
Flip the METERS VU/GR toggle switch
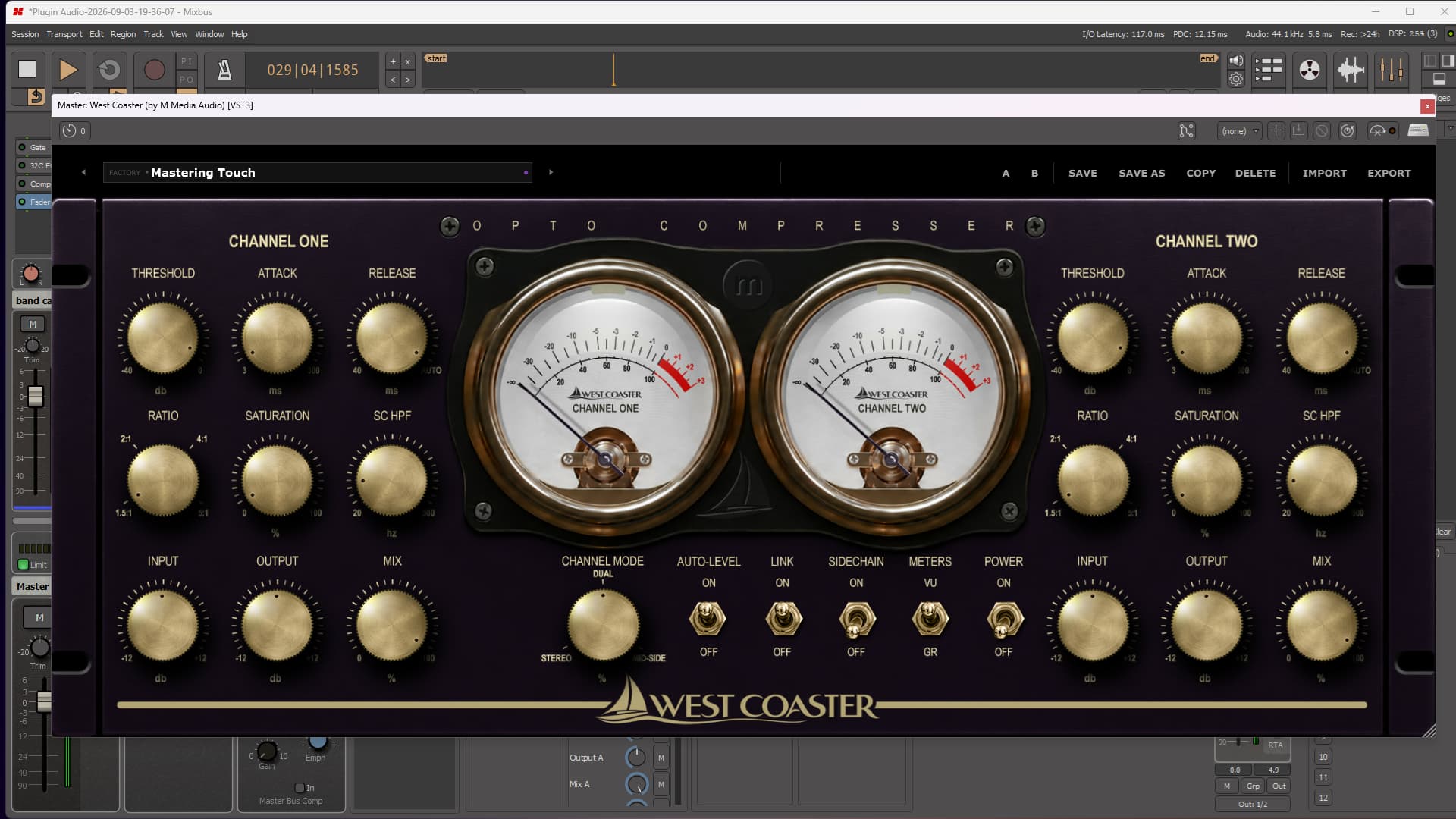[x=930, y=618]
